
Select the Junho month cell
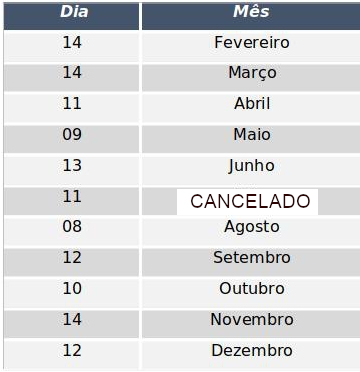pyautogui.click(x=251, y=170)
